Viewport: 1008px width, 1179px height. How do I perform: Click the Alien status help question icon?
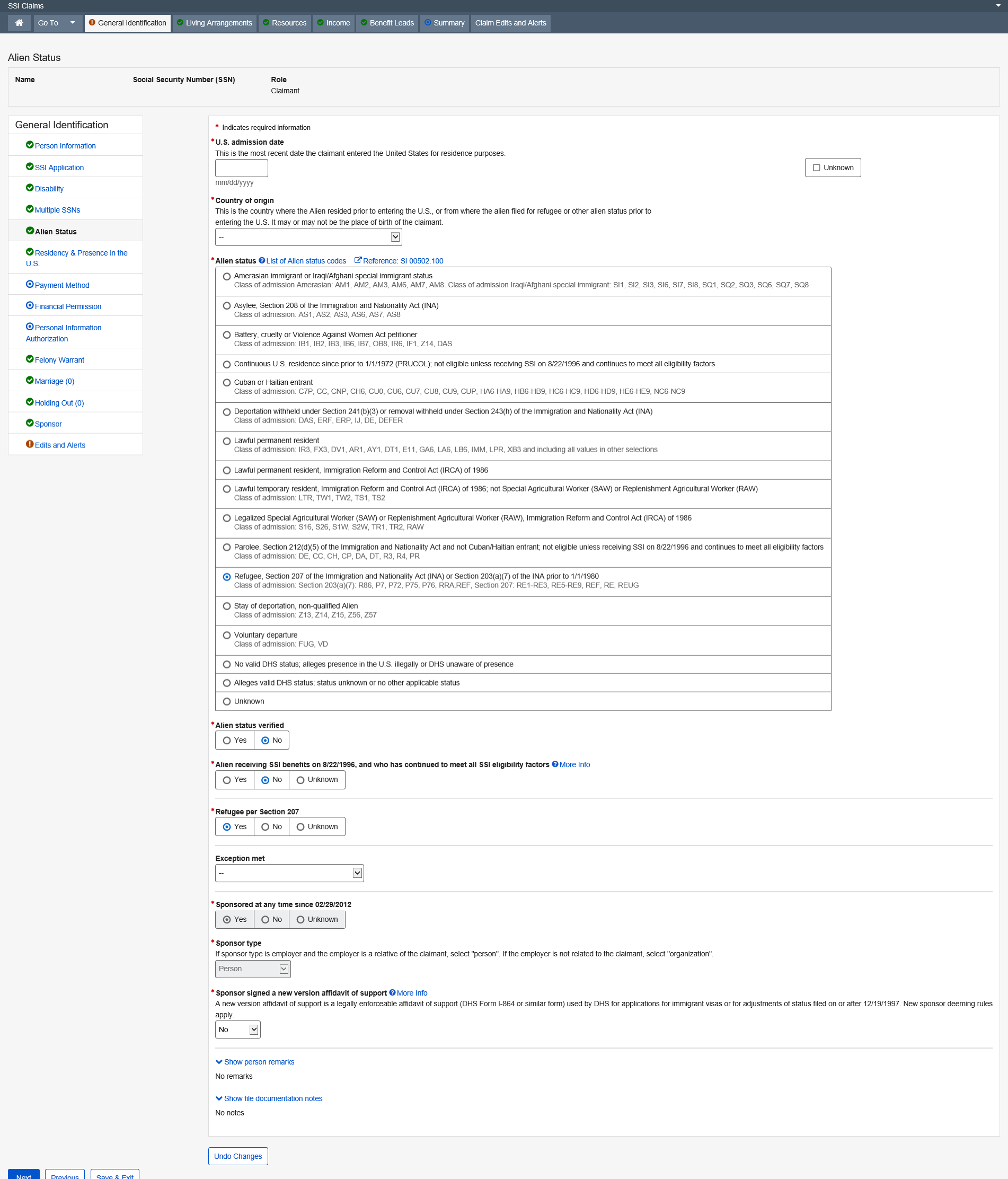click(x=262, y=261)
